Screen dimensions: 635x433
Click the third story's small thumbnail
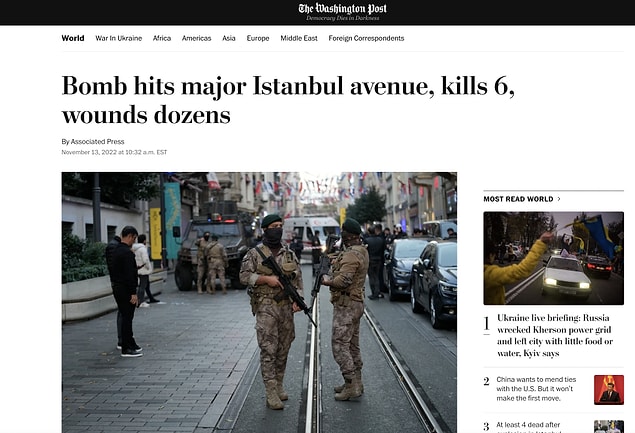coord(609,427)
